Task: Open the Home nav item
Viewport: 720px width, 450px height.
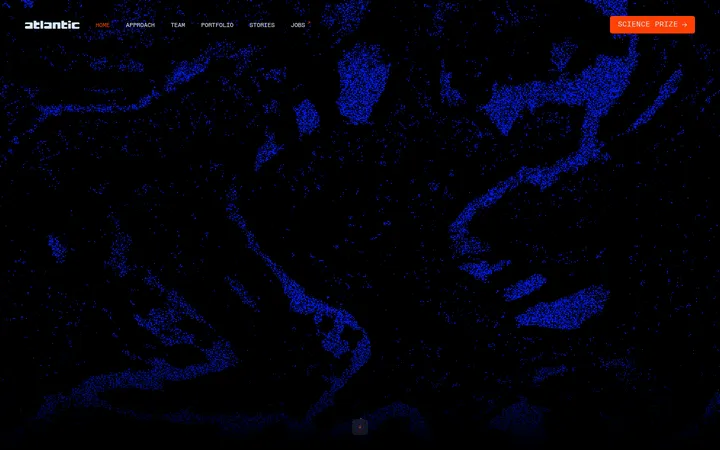Action: 102,25
